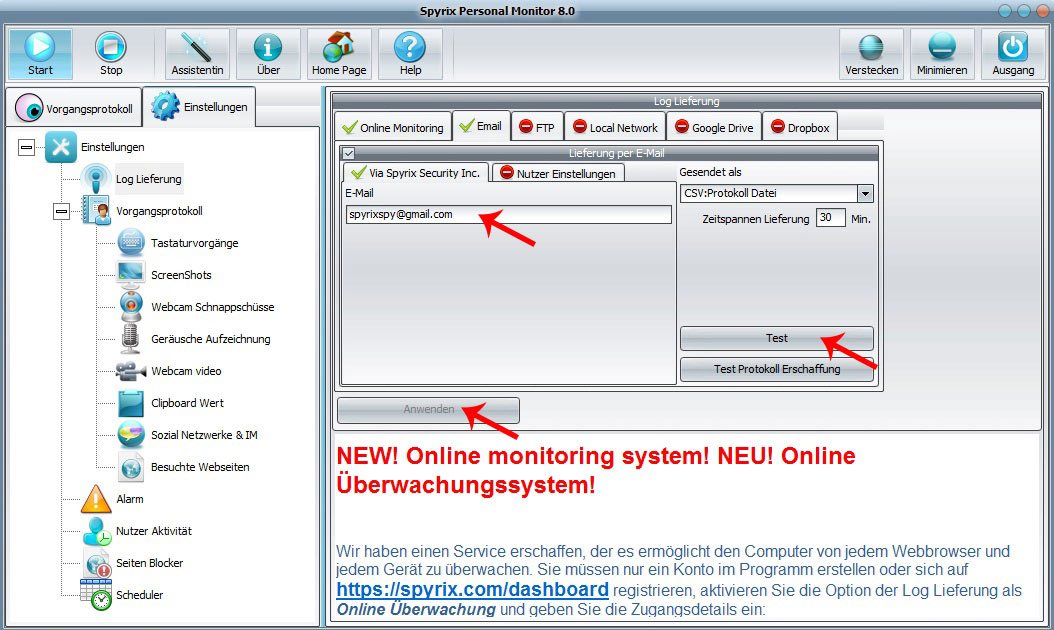Screen dimensions: 1054x630
Task: Select the Tastaturvorgänge keyboard icon
Action: (131, 243)
